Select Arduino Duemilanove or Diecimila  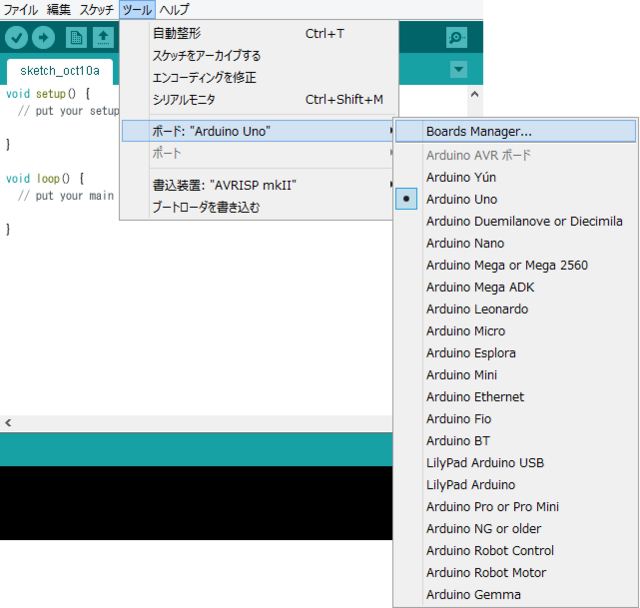click(516, 221)
